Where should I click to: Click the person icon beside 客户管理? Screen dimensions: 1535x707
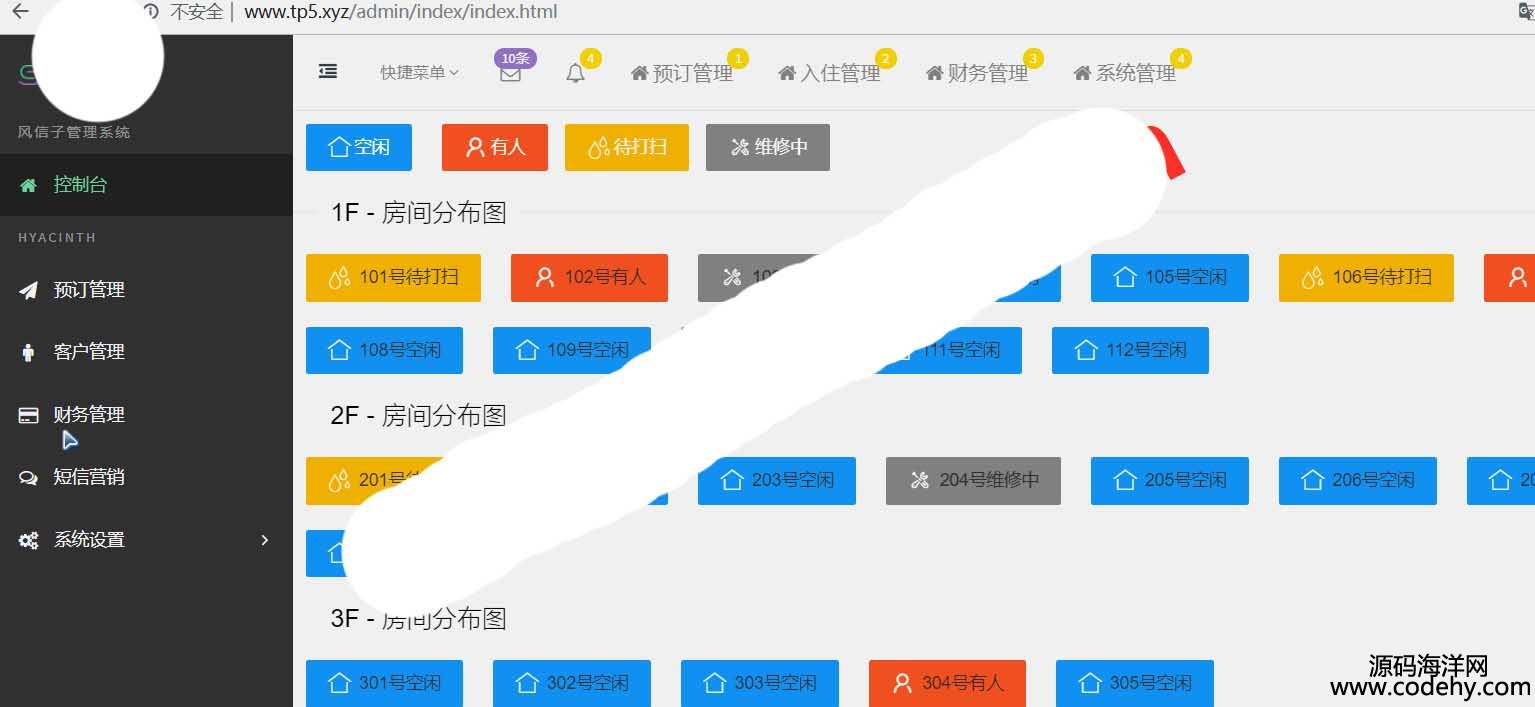28,352
